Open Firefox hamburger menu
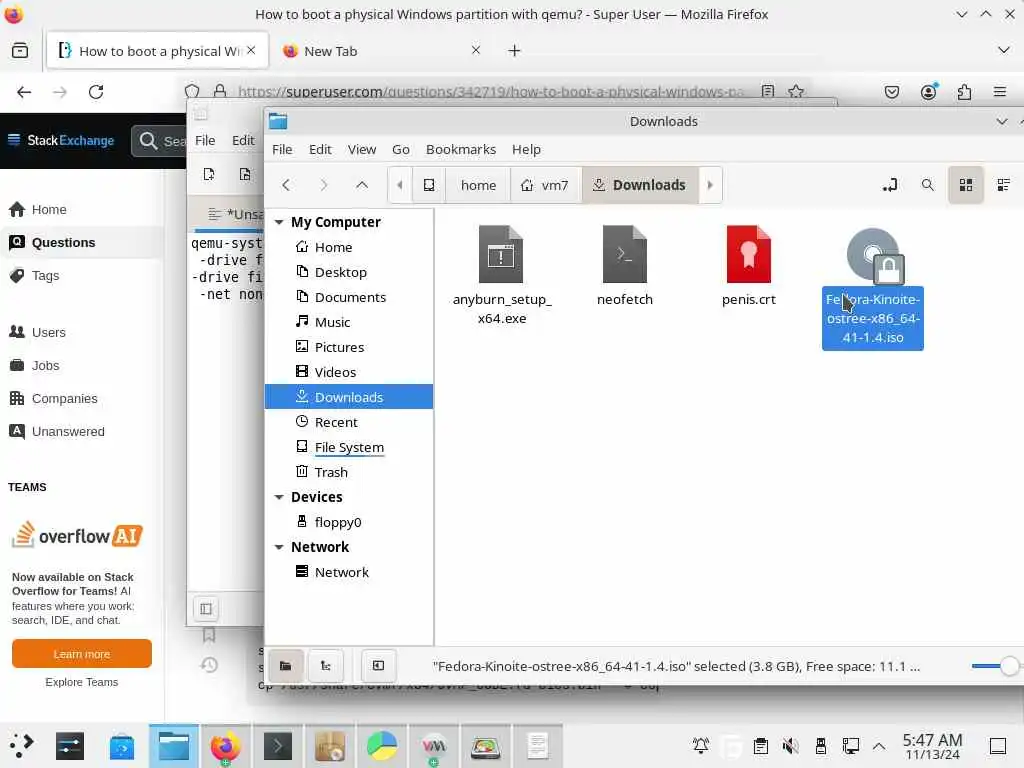The height and width of the screenshot is (768, 1024). click(x=1000, y=92)
